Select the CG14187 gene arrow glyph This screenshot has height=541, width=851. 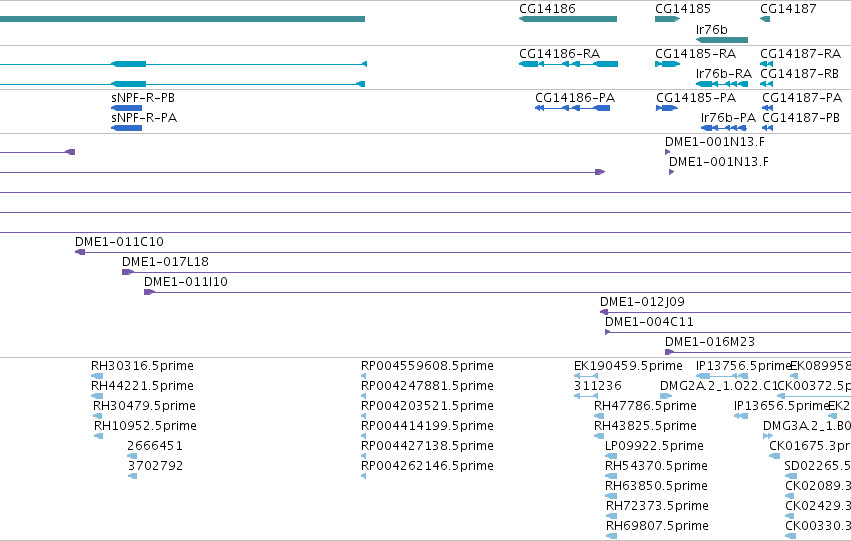[765, 19]
